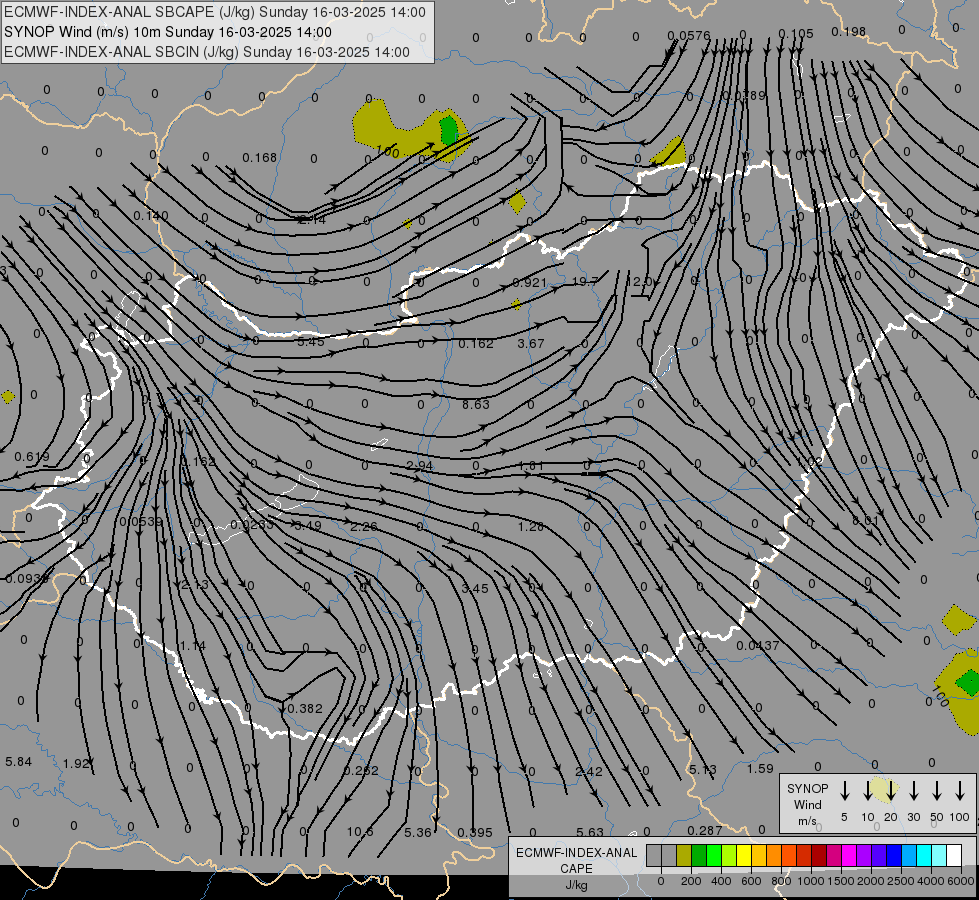The image size is (979, 900).
Task: Click the 2500 tick label in CAPE legend
Action: (x=900, y=881)
